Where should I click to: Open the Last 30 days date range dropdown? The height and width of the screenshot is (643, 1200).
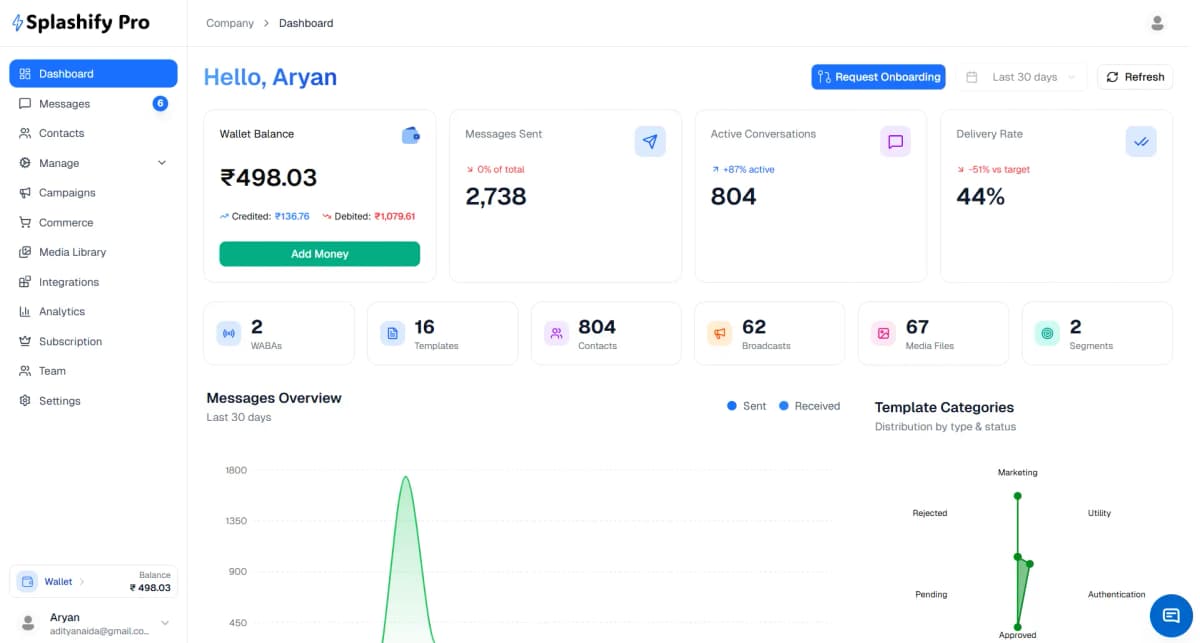(1022, 77)
